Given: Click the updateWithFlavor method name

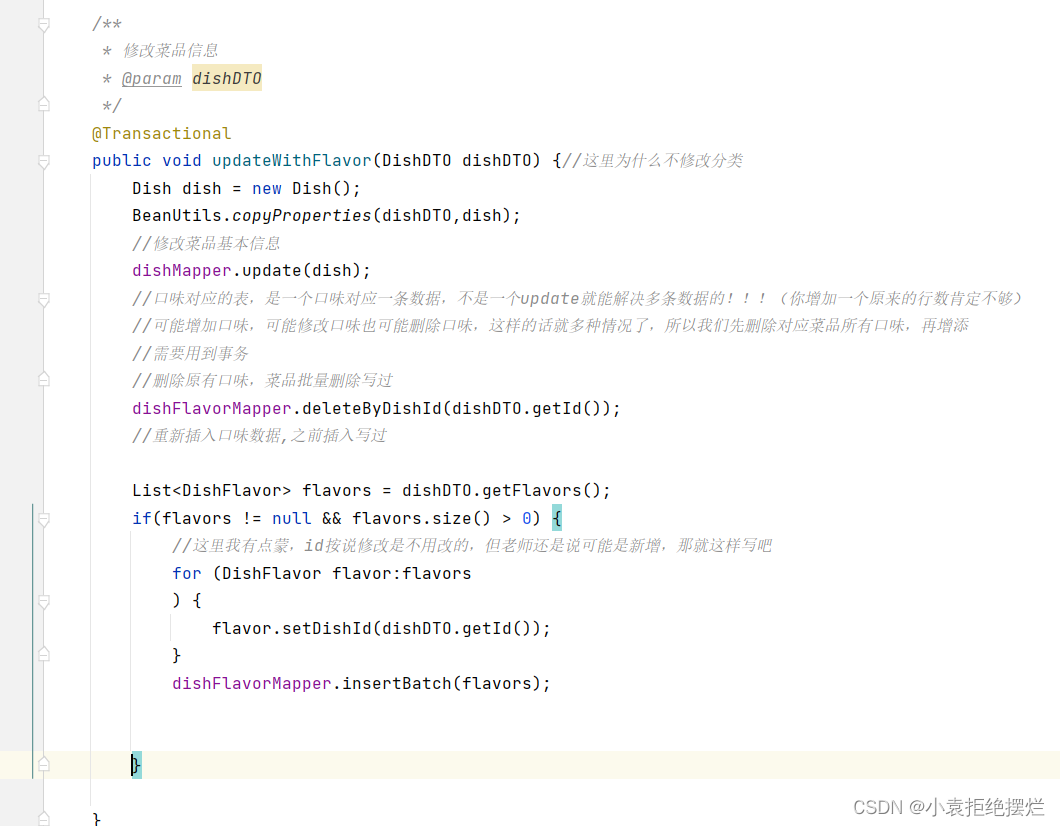Looking at the screenshot, I should coord(291,161).
